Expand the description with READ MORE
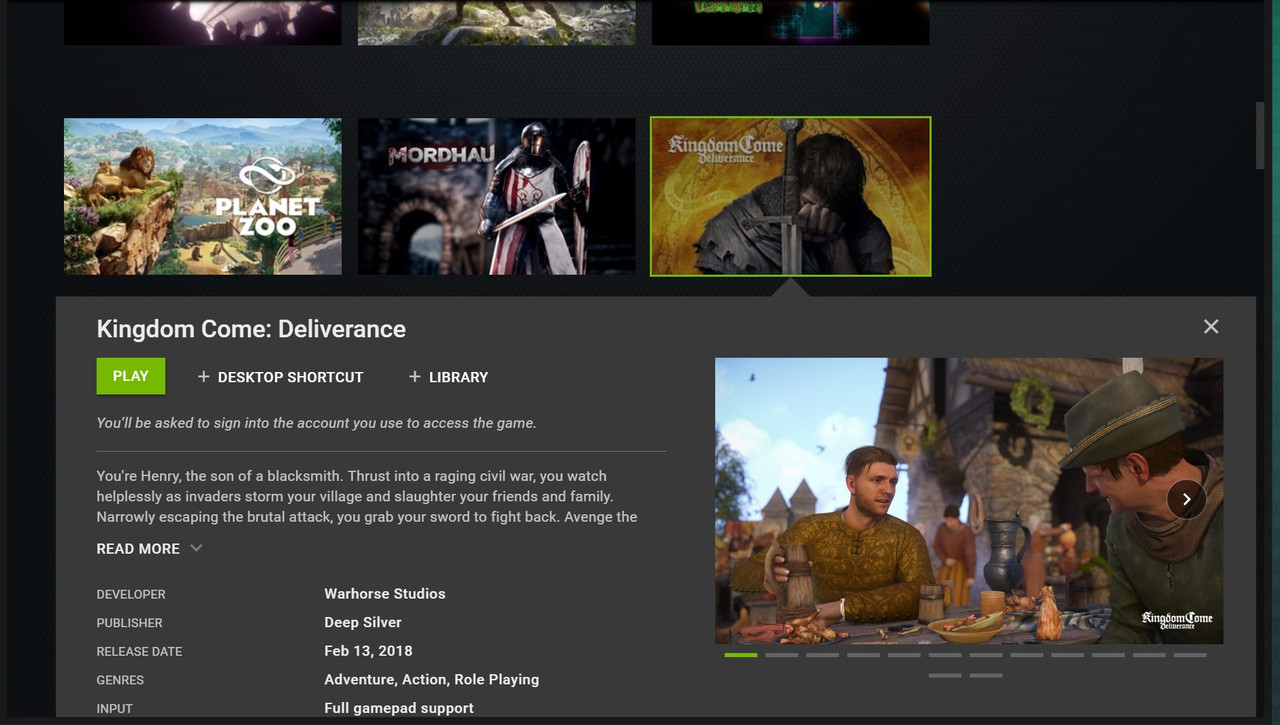The width and height of the screenshot is (1280, 725). [x=149, y=549]
